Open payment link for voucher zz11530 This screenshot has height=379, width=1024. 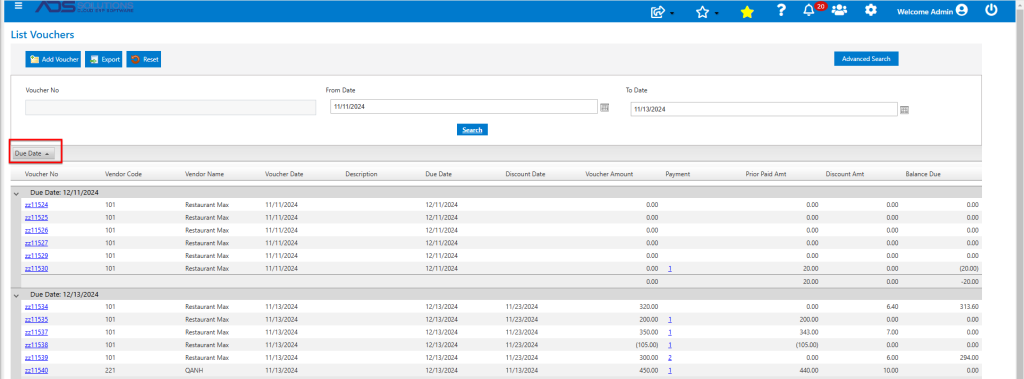(x=669, y=268)
